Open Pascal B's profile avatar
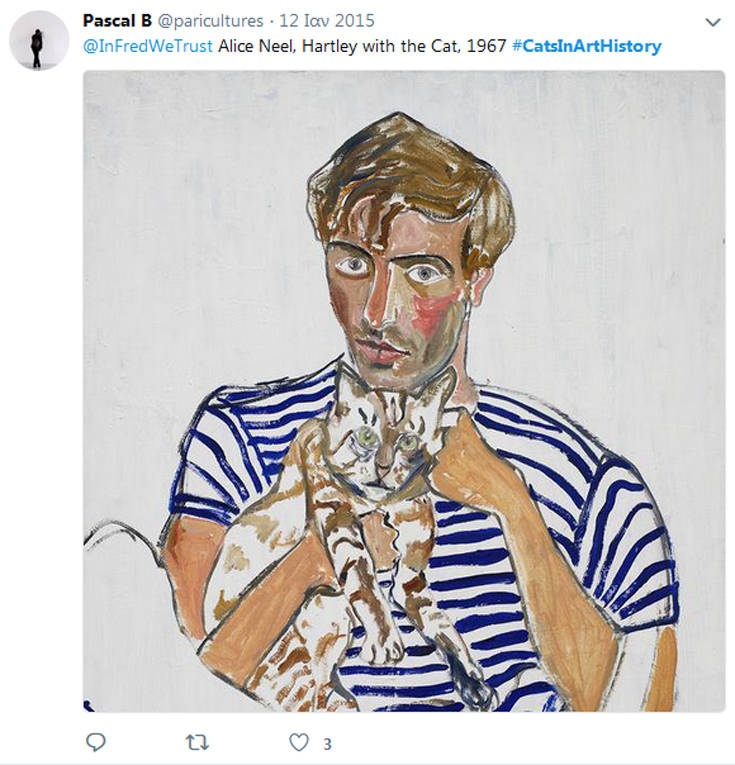Screen dimensions: 735x765 click(38, 40)
